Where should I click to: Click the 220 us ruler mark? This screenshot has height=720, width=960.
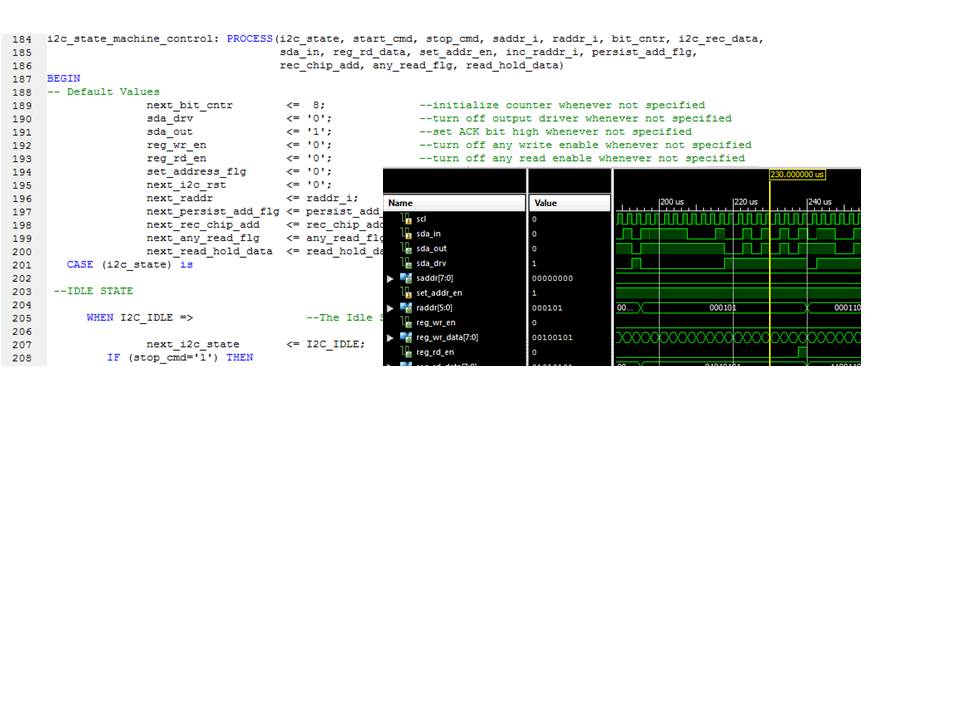click(745, 201)
